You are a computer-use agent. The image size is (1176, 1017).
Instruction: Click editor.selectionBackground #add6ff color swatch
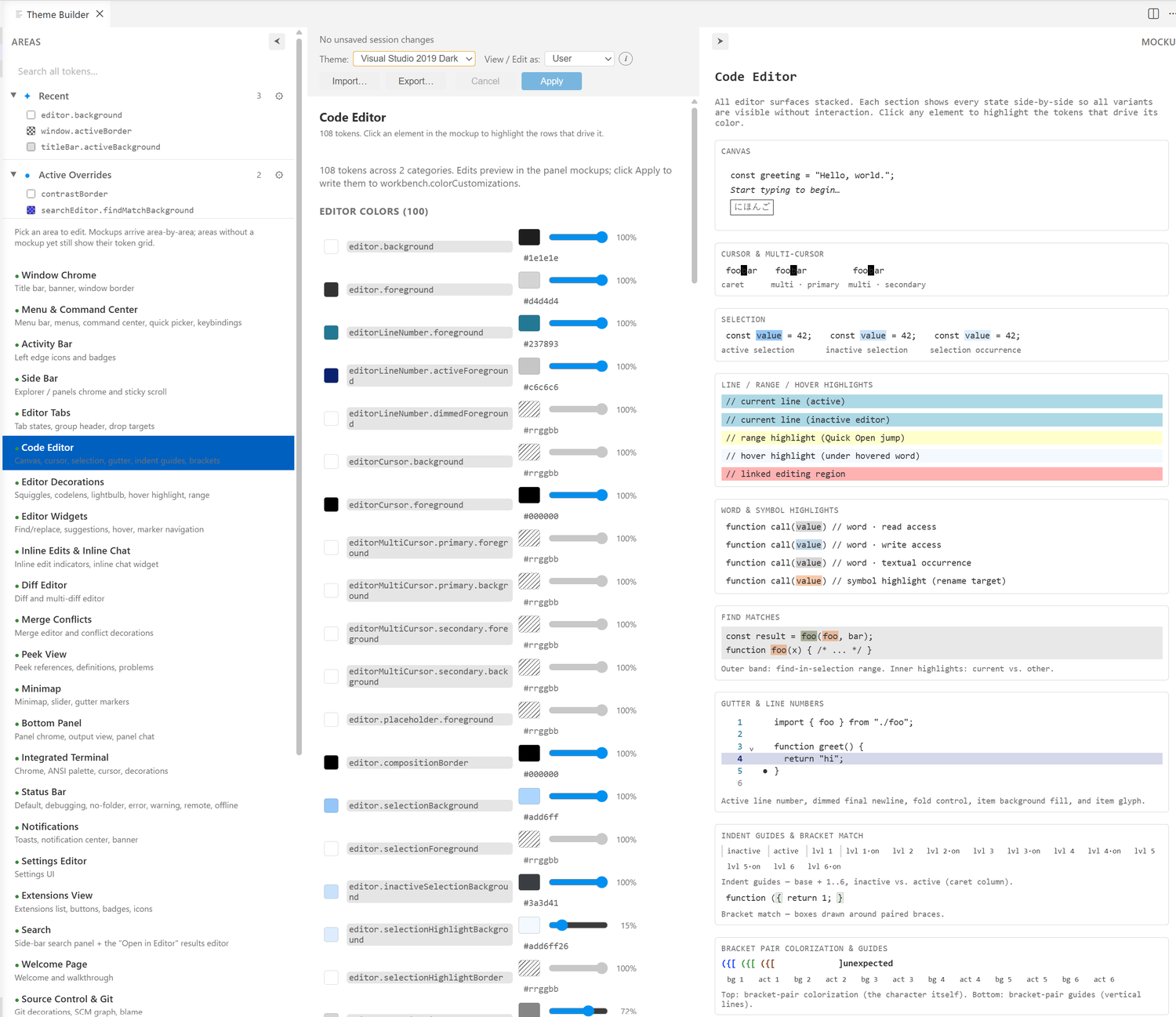(x=529, y=796)
